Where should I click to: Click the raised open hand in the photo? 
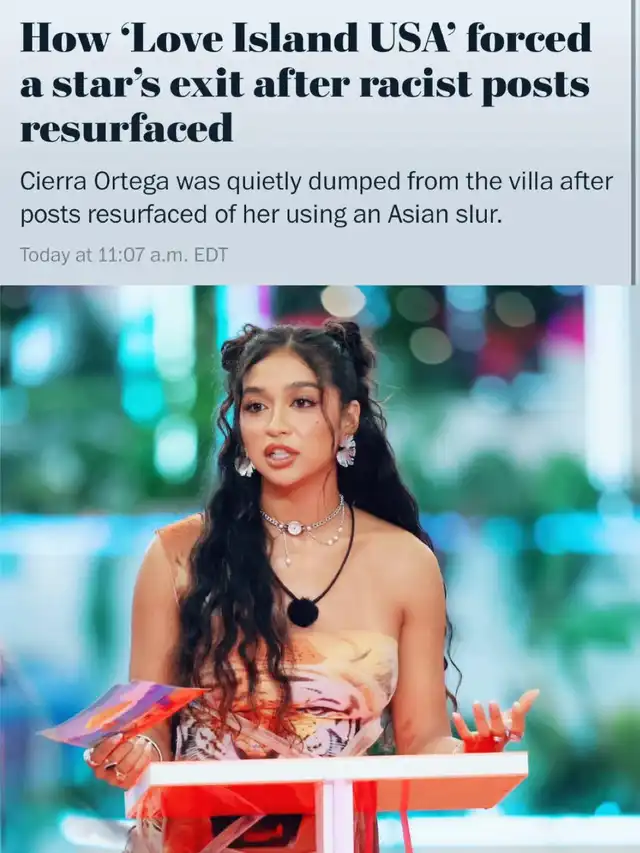click(x=494, y=717)
